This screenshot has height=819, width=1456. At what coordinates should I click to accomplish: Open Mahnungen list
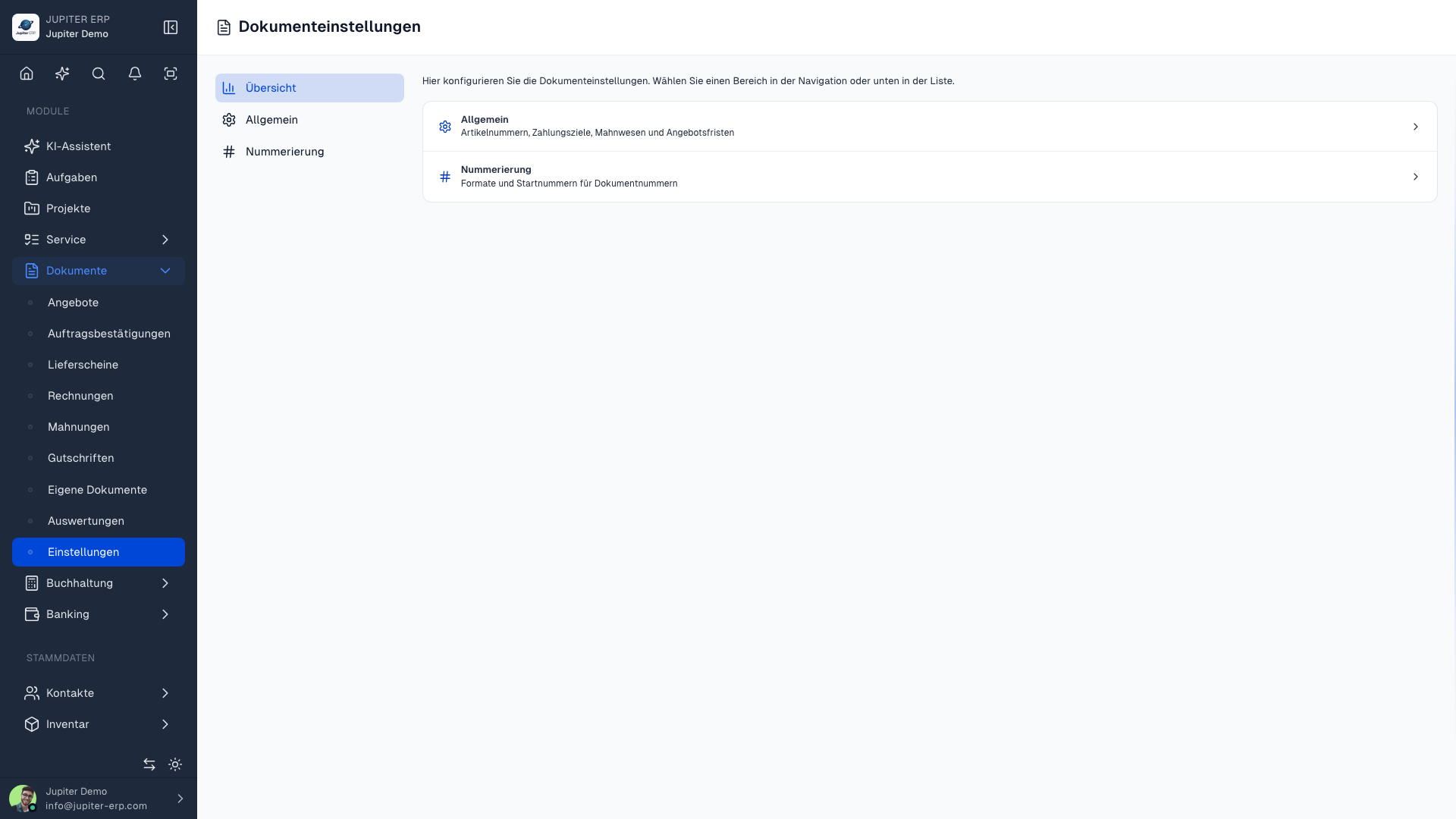(99, 427)
